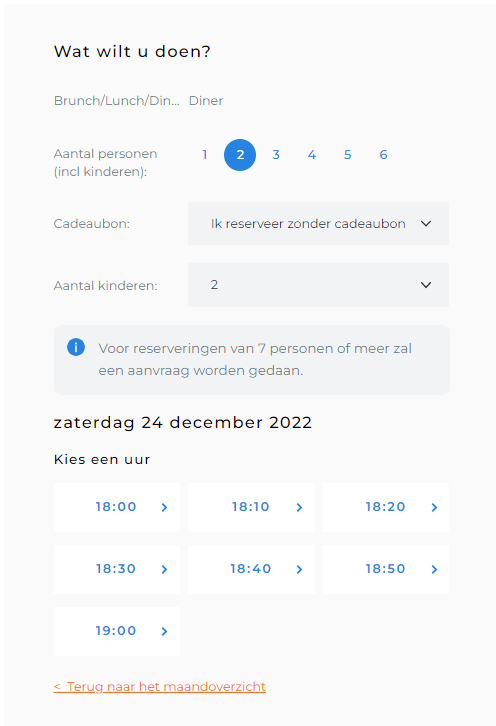Select 1 person
496x726 pixels.
(204, 155)
